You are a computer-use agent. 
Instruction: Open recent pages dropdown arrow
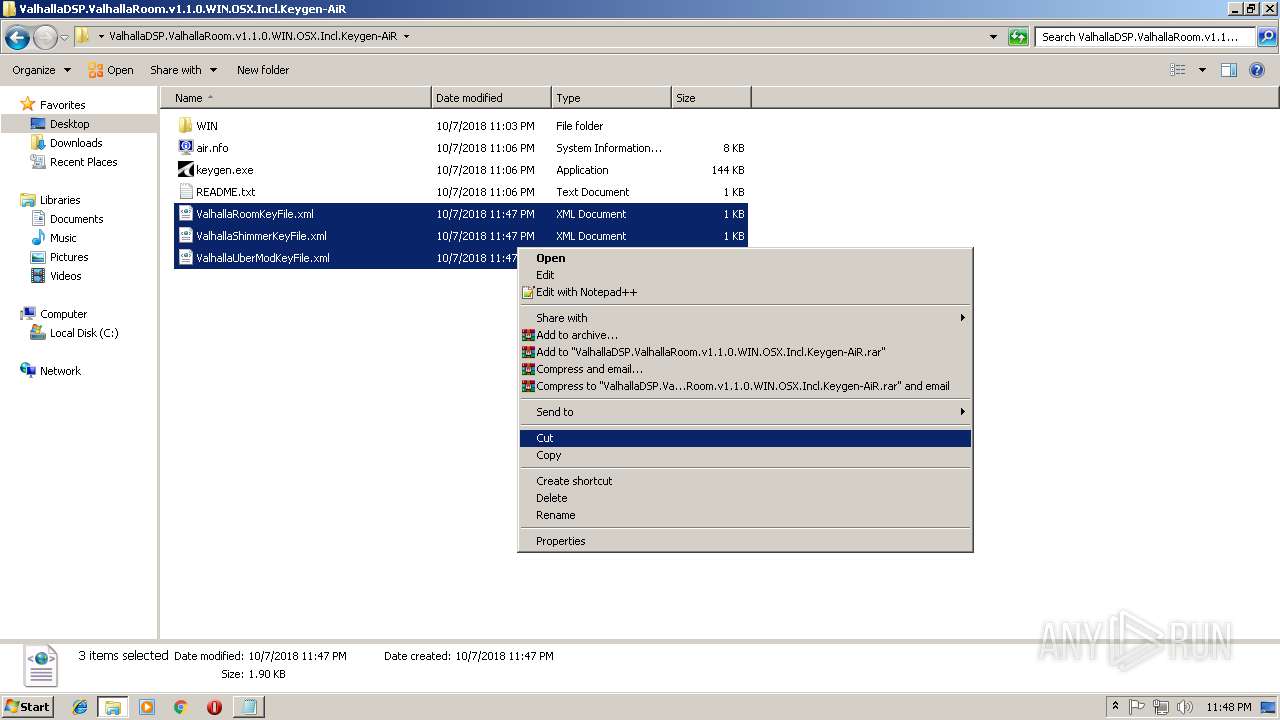[x=64, y=38]
